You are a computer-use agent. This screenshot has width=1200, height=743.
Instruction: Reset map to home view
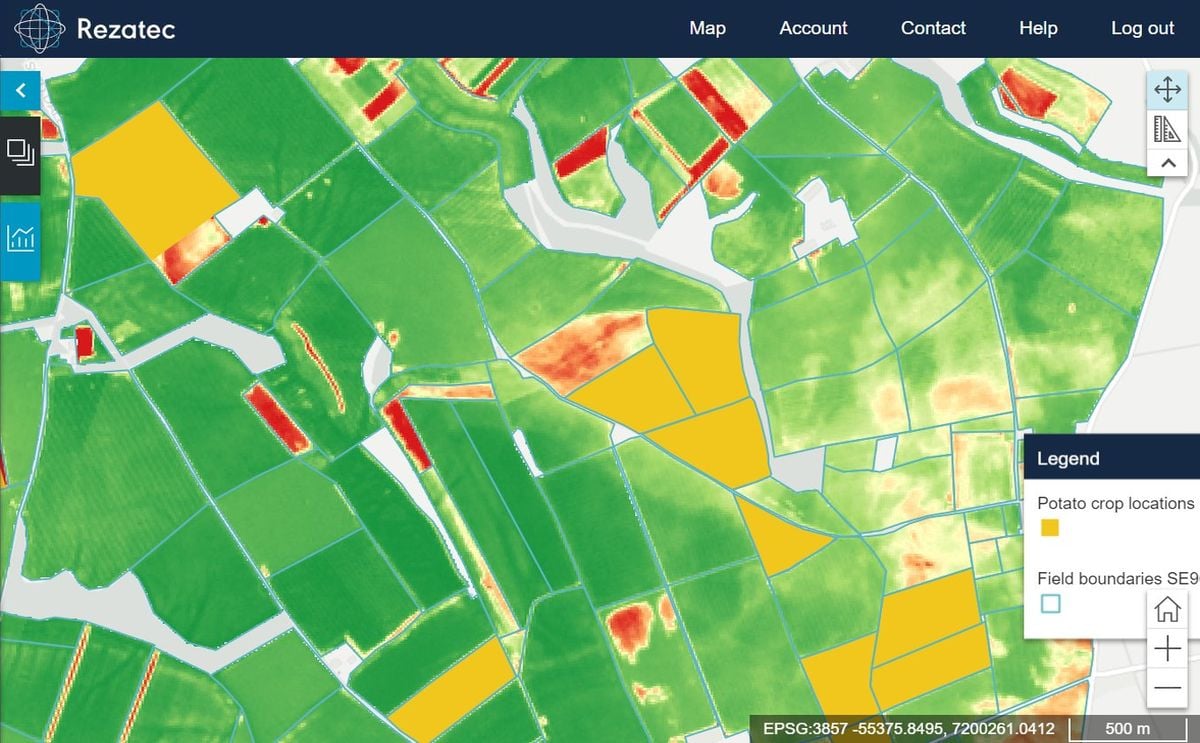tap(1167, 609)
